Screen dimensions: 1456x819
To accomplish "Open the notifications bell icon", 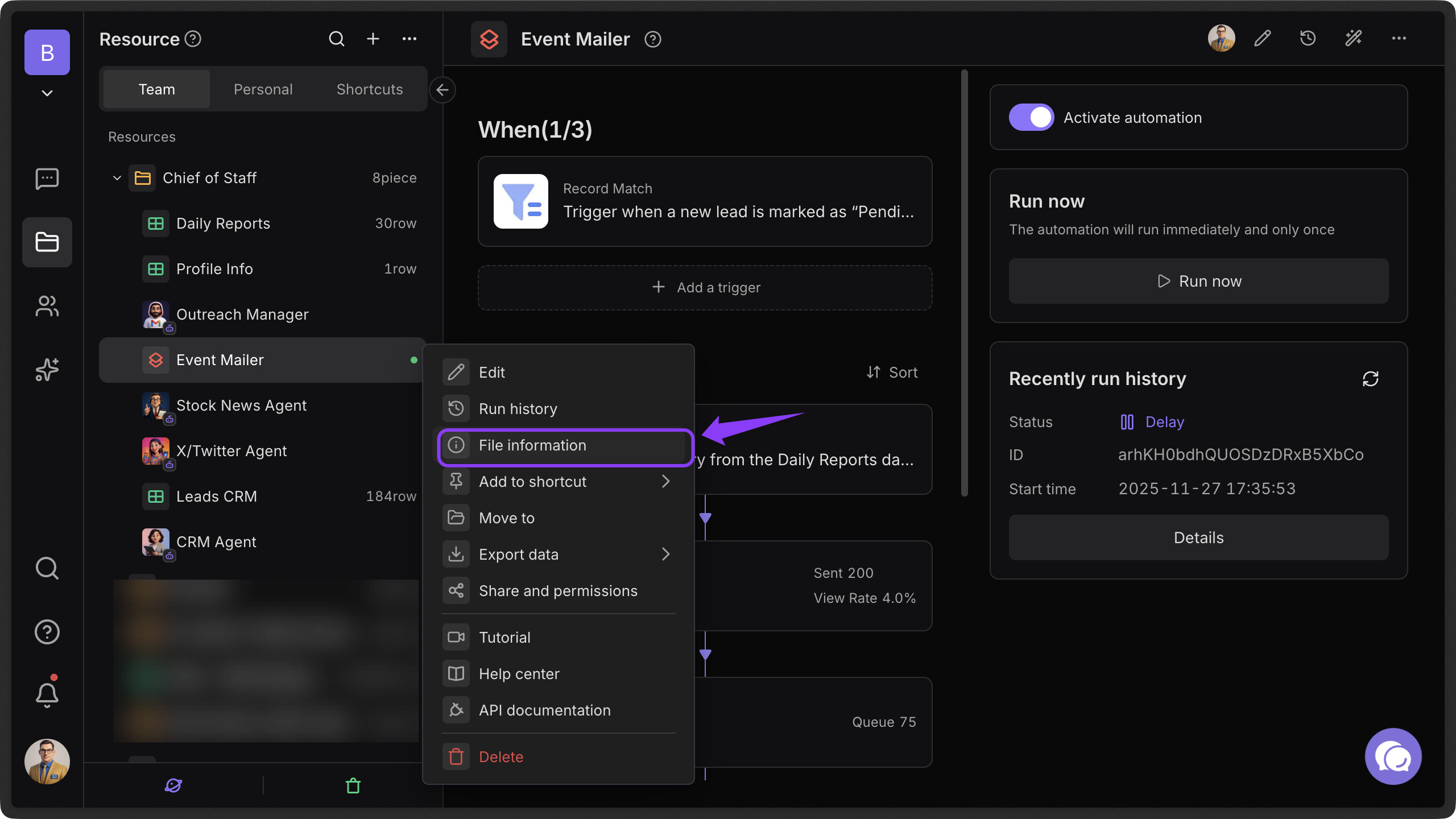I will (x=47, y=694).
